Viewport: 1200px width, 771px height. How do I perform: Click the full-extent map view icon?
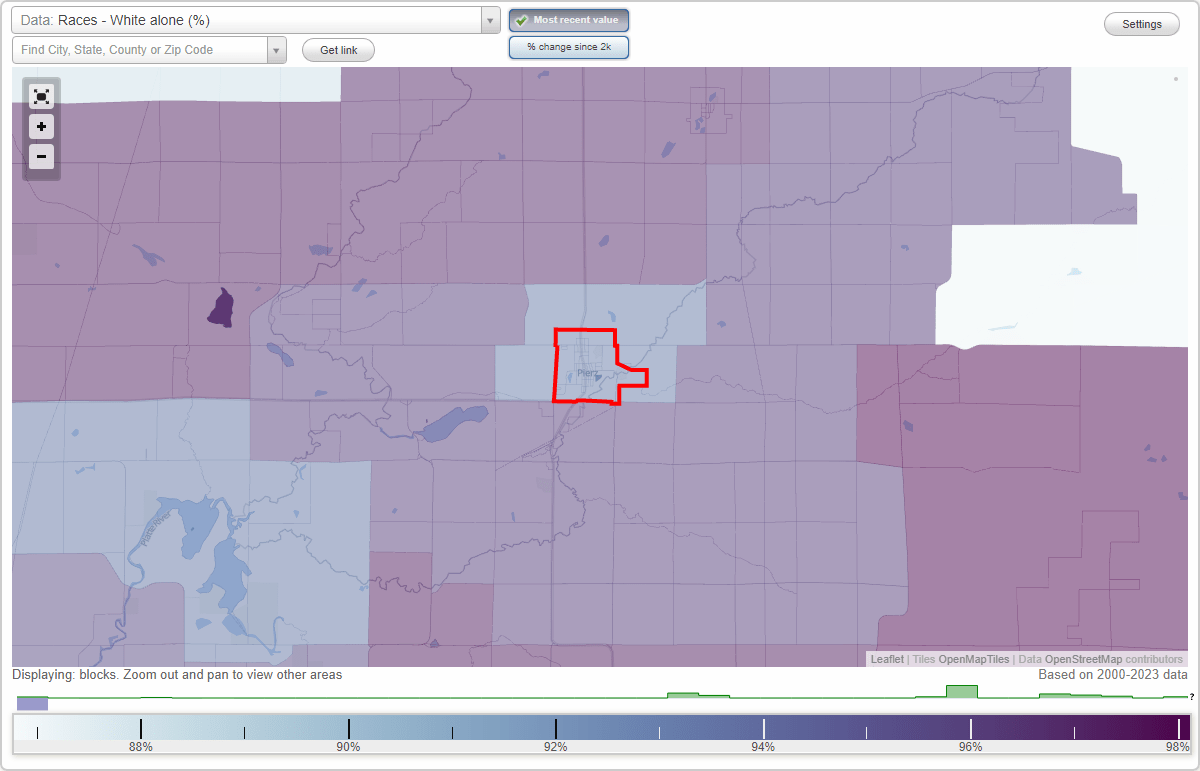[41, 96]
